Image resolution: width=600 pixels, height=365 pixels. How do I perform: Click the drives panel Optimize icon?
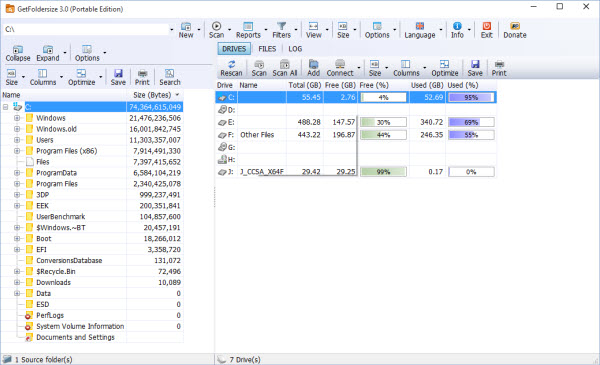[x=445, y=64]
